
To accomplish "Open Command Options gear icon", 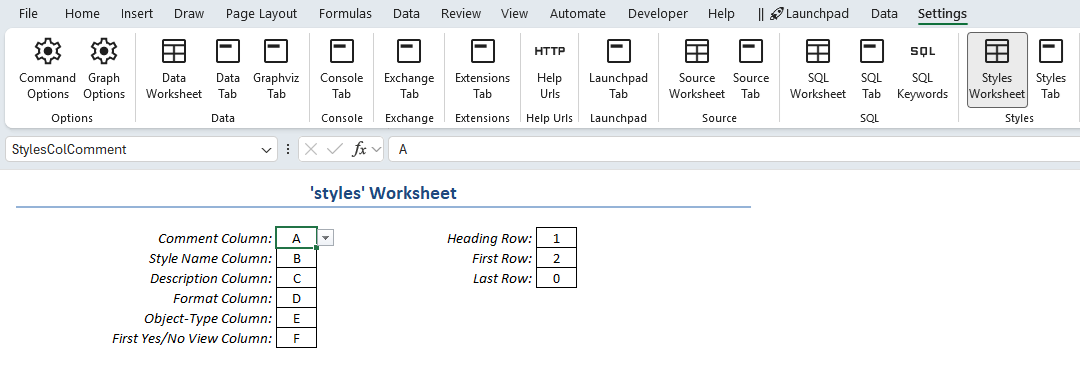I will pyautogui.click(x=48, y=51).
